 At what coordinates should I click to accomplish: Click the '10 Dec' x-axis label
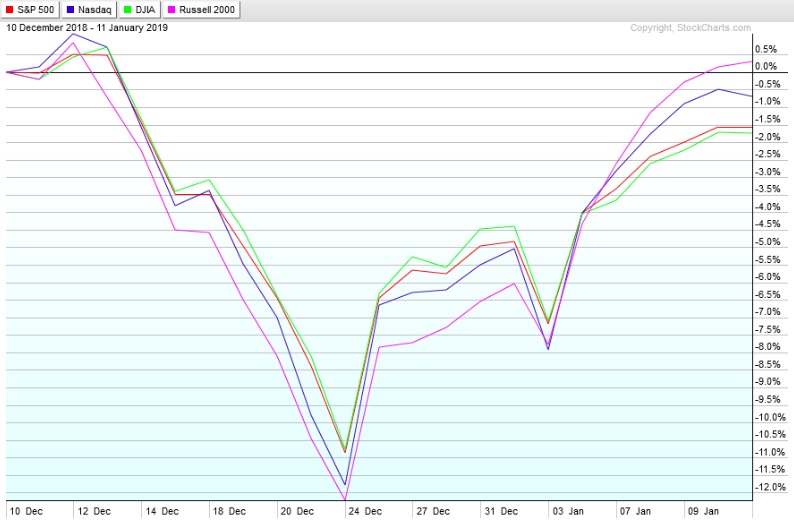[x=26, y=511]
